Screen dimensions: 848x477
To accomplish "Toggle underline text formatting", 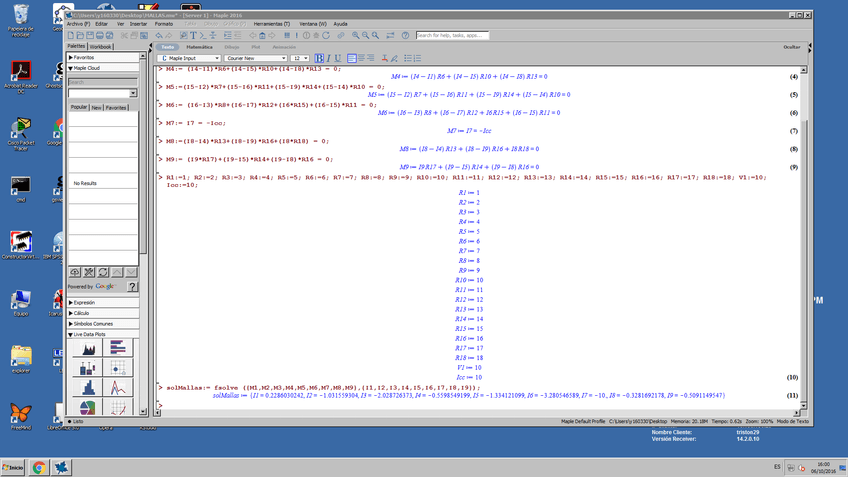I will pyautogui.click(x=338, y=59).
